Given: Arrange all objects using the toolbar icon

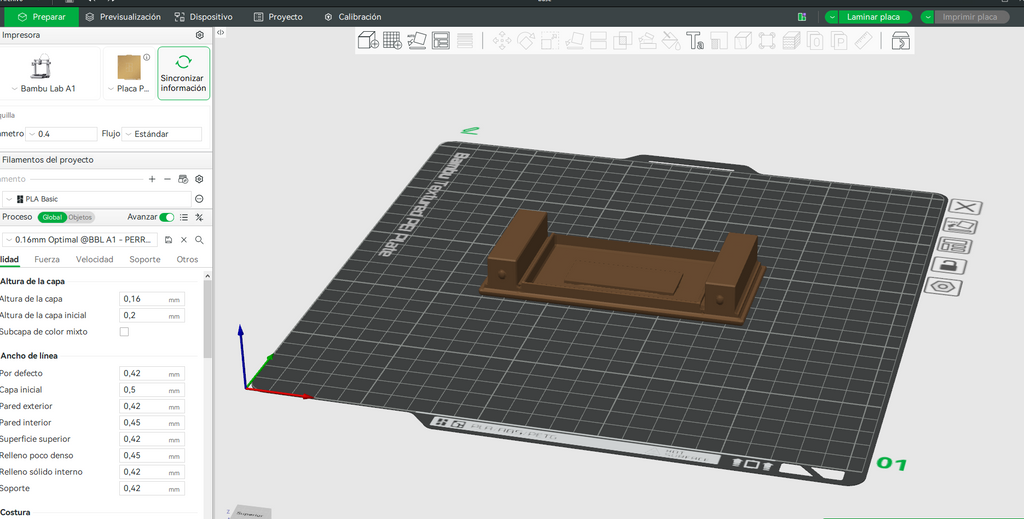Looking at the screenshot, I should [441, 40].
